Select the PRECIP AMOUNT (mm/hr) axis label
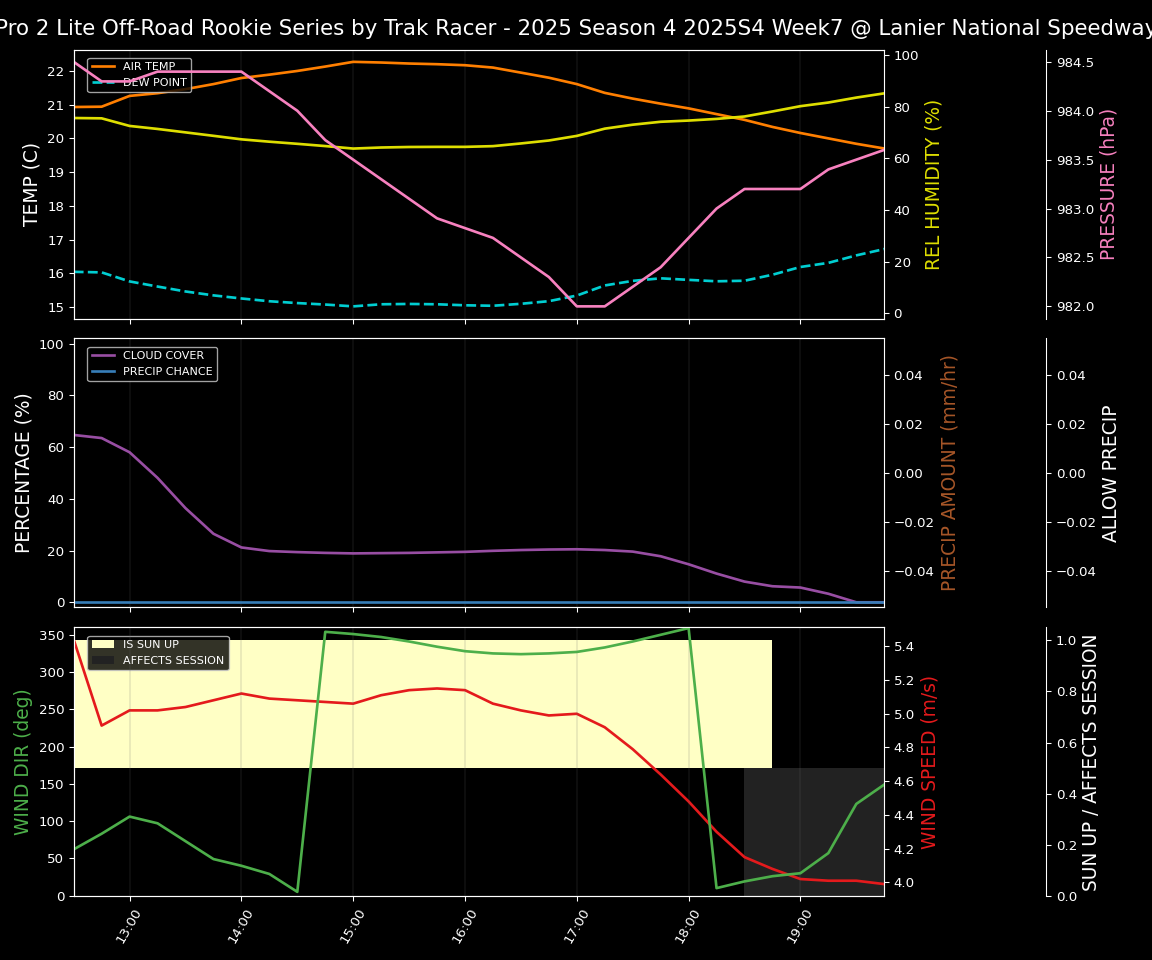Screen dimensions: 1152x960 click(x=949, y=472)
